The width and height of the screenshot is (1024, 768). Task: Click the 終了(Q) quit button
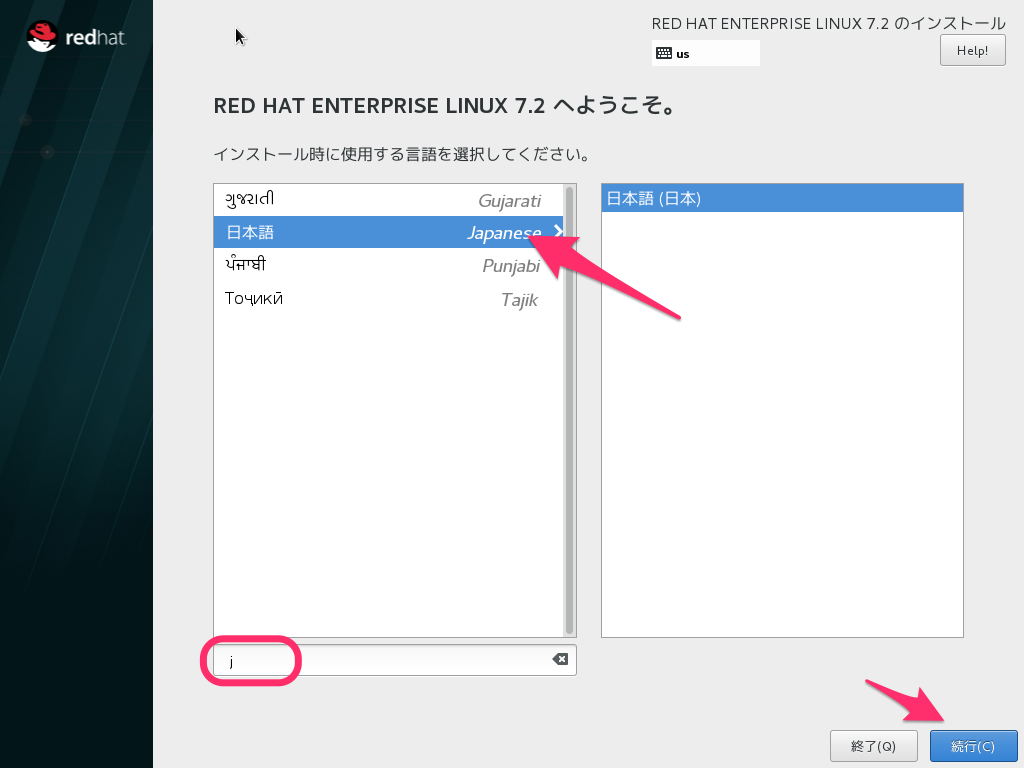[873, 746]
